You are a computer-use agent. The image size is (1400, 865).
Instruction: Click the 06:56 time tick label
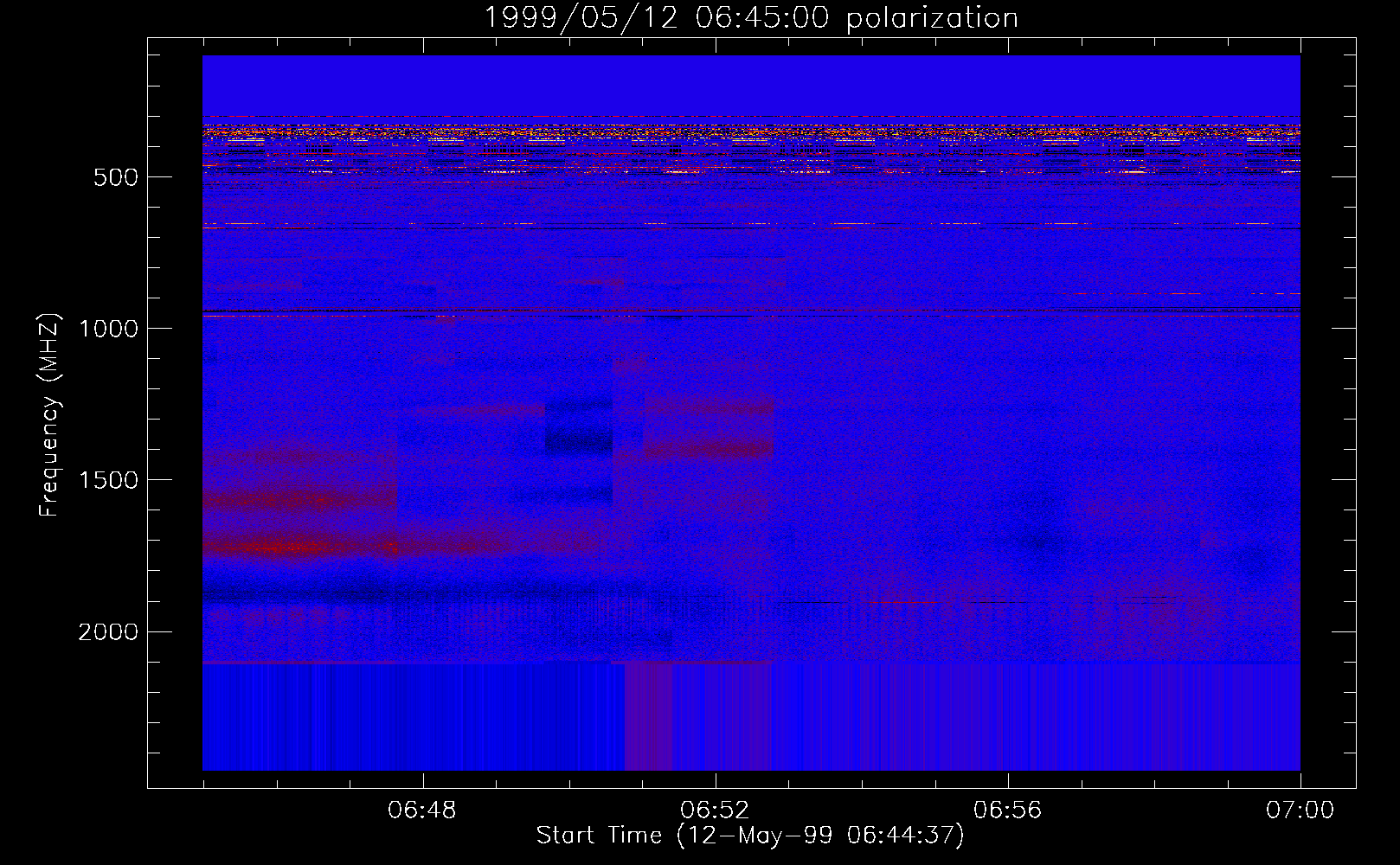pyautogui.click(x=1007, y=811)
